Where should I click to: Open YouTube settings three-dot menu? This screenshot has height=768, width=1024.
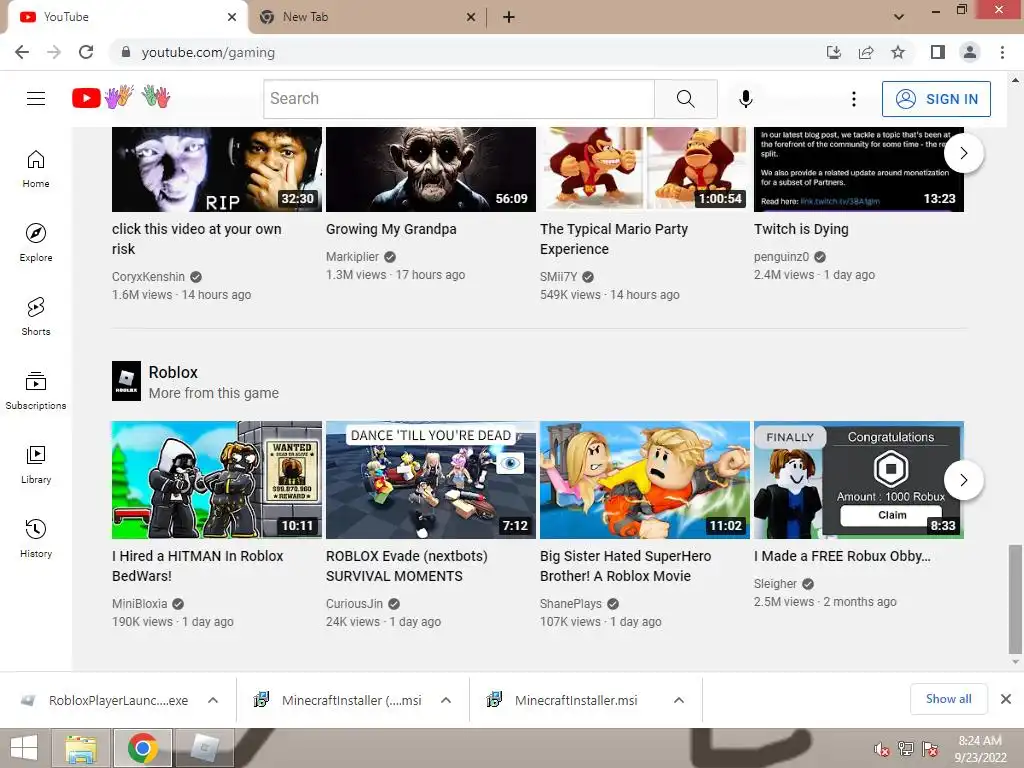coord(854,99)
